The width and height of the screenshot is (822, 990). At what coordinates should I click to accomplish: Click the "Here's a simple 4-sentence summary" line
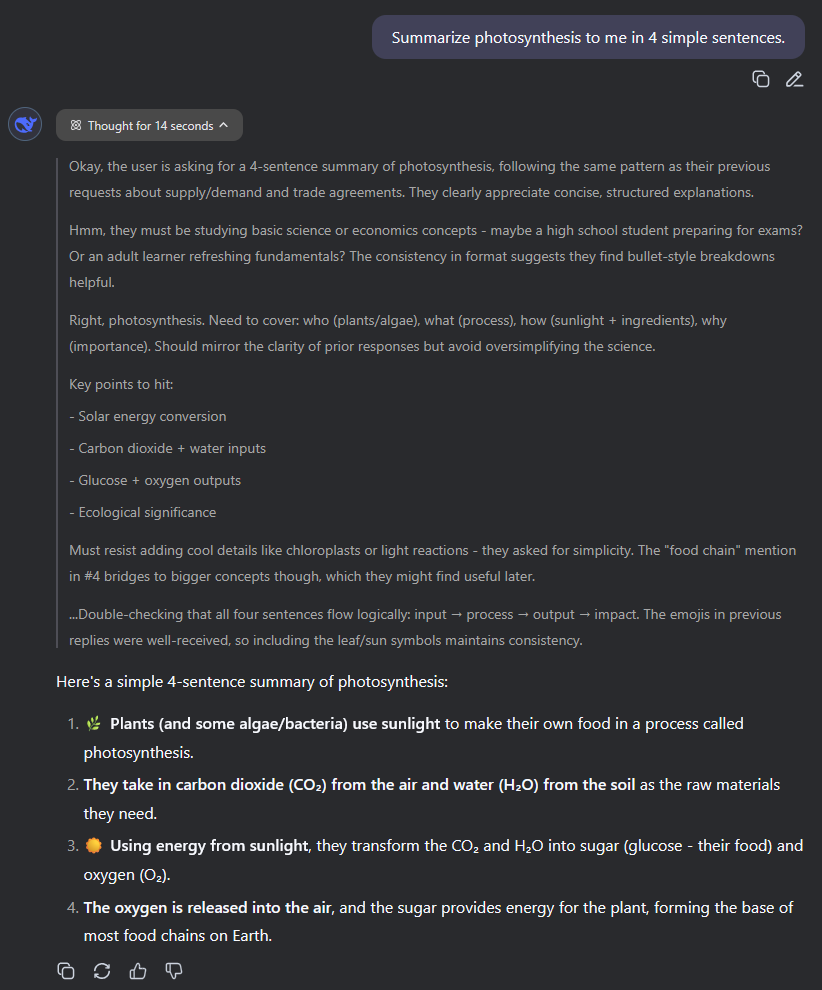click(x=252, y=682)
